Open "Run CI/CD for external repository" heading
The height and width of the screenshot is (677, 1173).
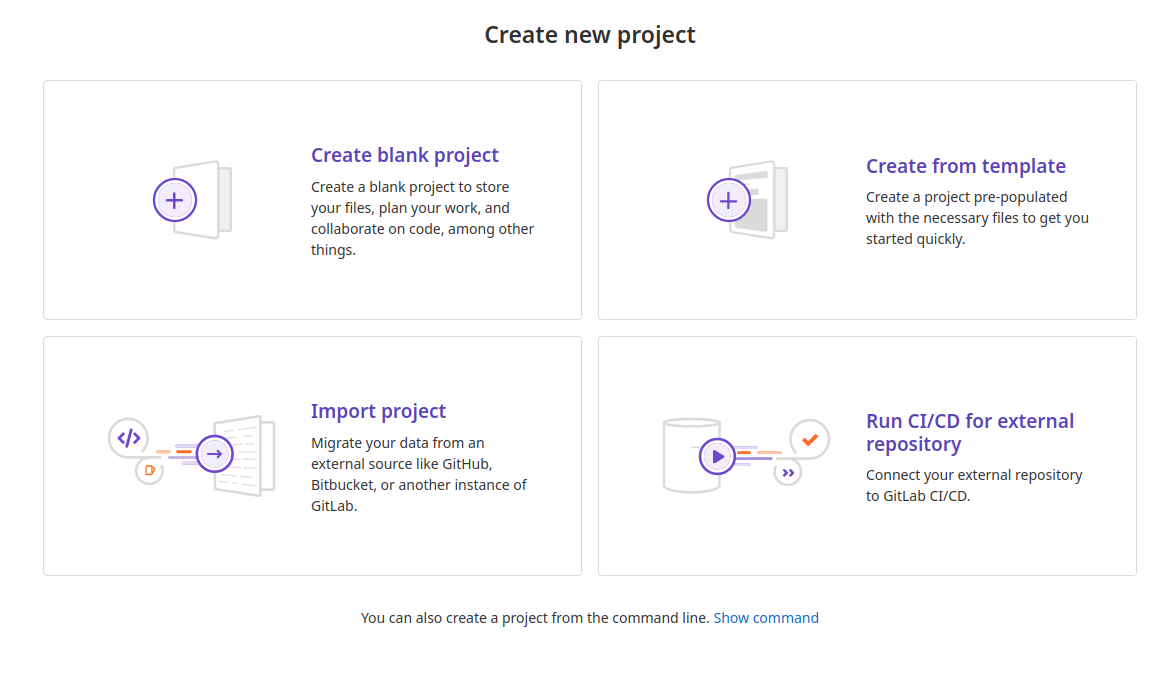point(969,432)
